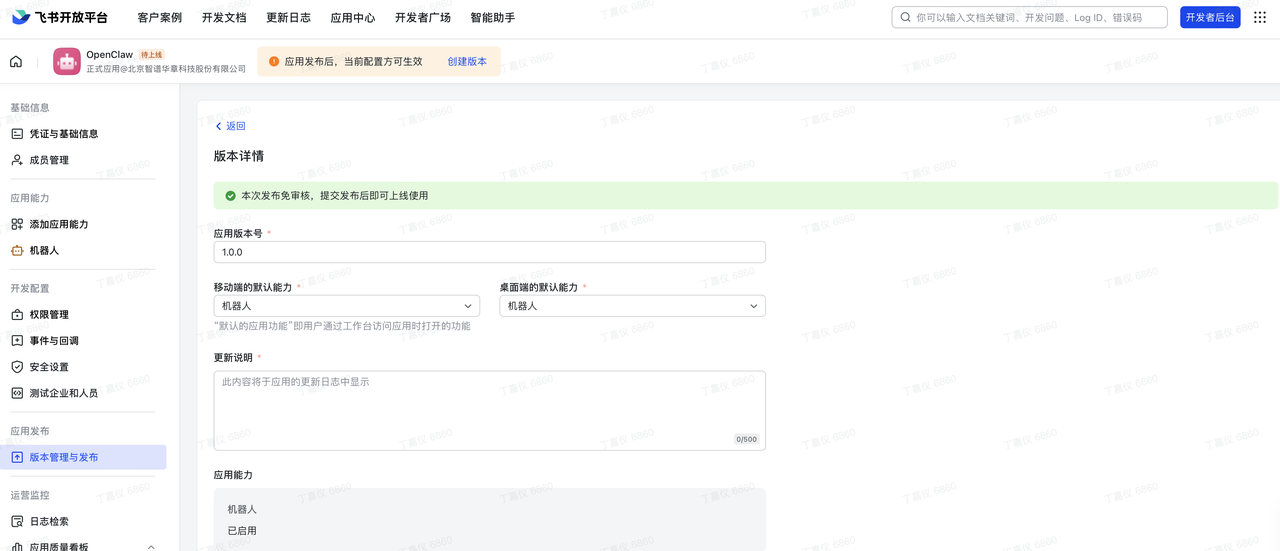1280x551 pixels.
Task: Open 成员管理 in the sidebar
Action: [49, 160]
